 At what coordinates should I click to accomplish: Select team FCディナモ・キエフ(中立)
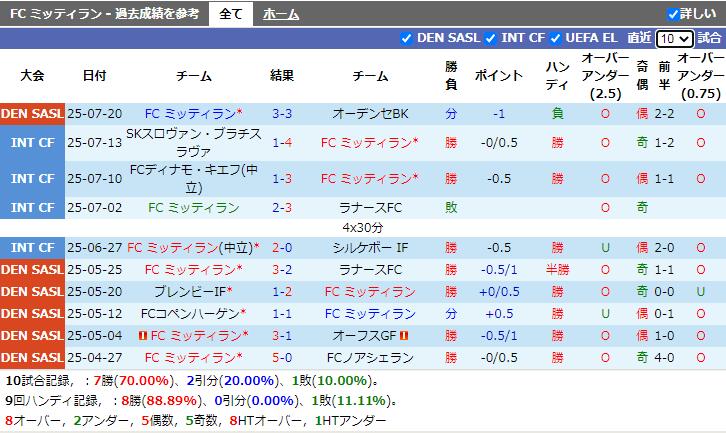tap(194, 179)
